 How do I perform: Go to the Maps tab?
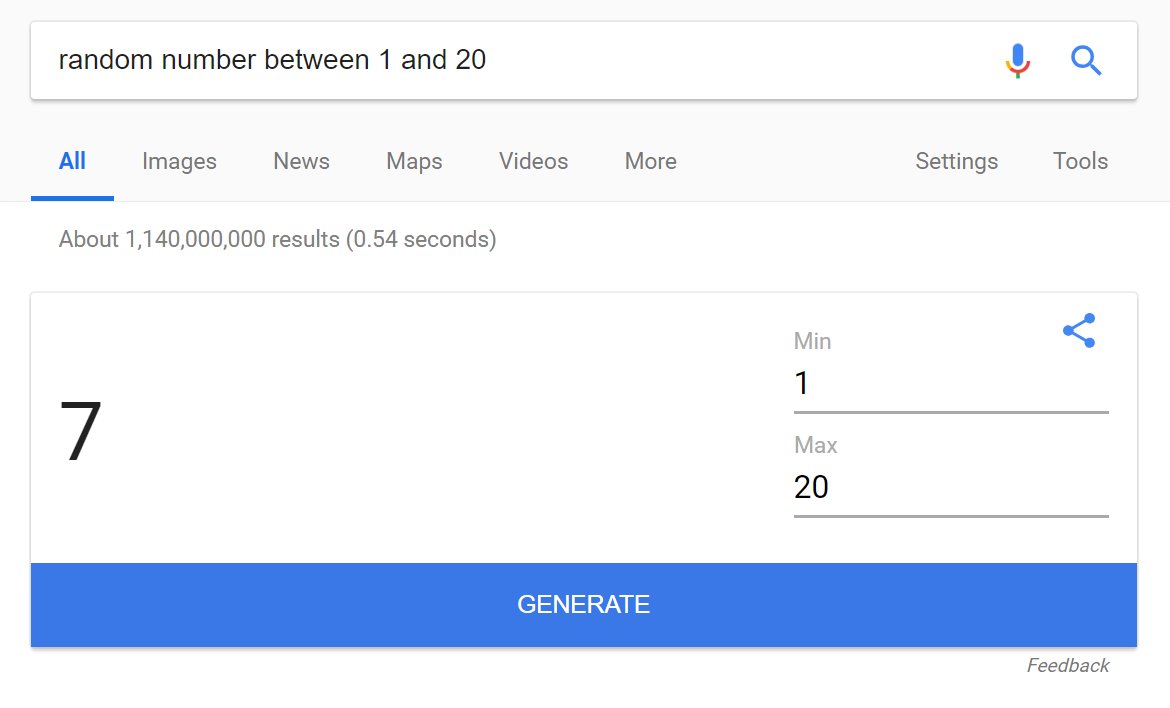[x=414, y=161]
